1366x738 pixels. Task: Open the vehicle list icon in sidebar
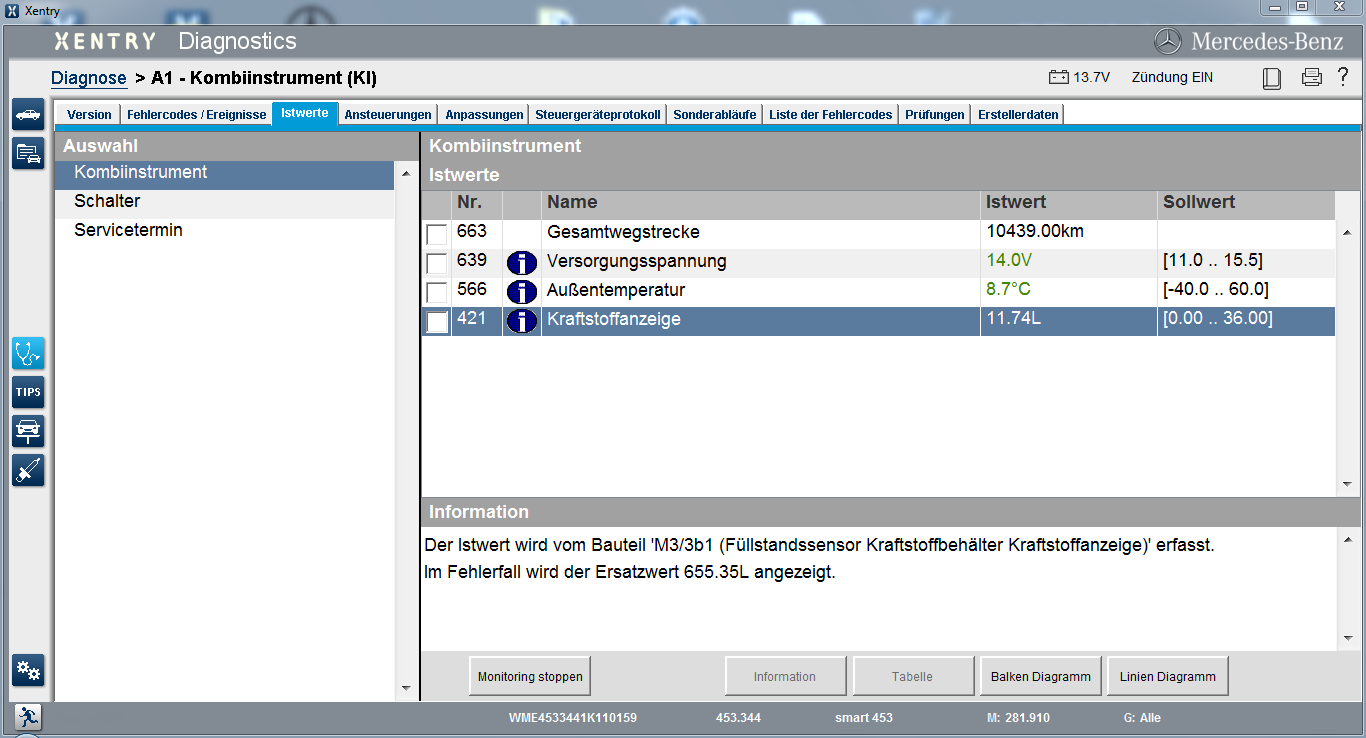(x=28, y=153)
